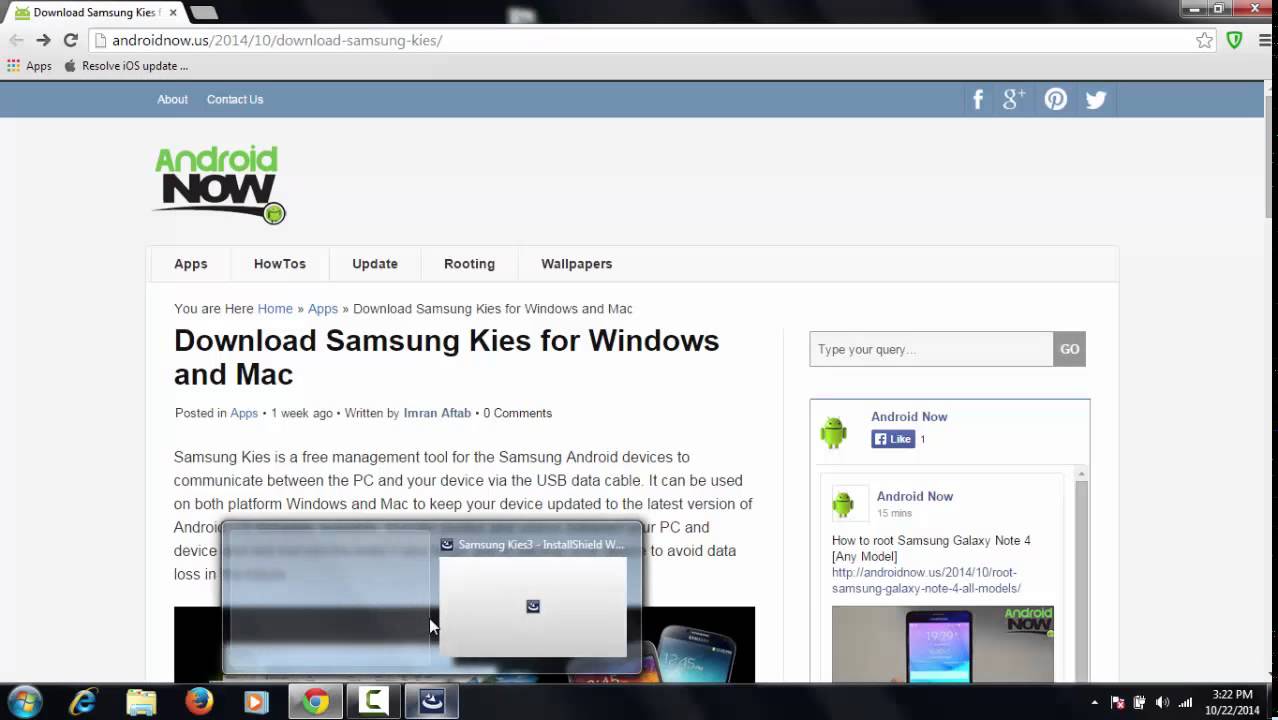The image size is (1278, 720).
Task: Bookmark page with star icon
Action: tap(1204, 40)
